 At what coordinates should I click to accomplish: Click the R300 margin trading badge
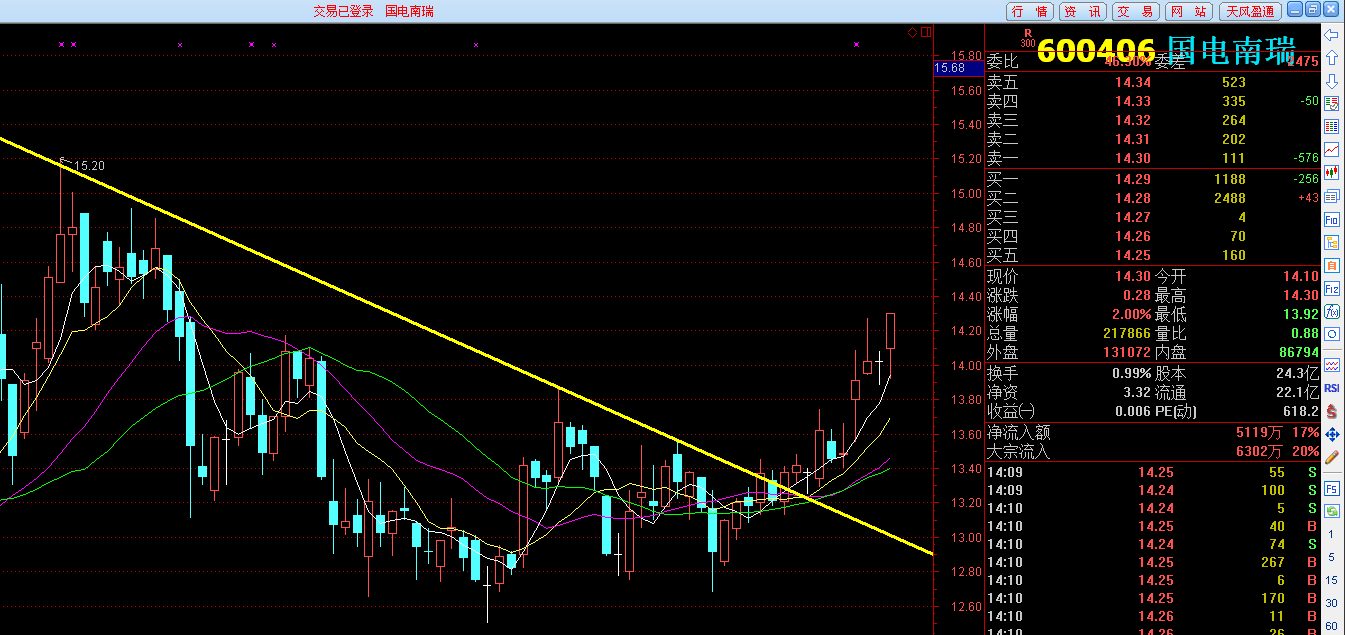1027,38
